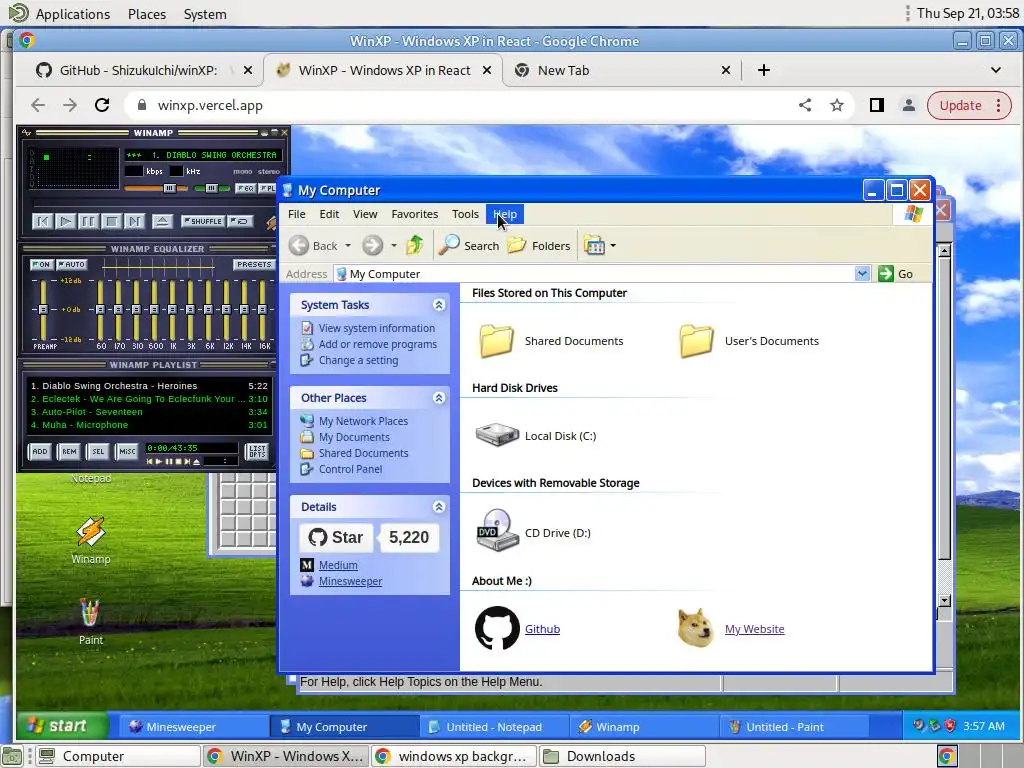The width and height of the screenshot is (1024, 768).
Task: Click the Up folder toolbar icon
Action: coord(415,246)
